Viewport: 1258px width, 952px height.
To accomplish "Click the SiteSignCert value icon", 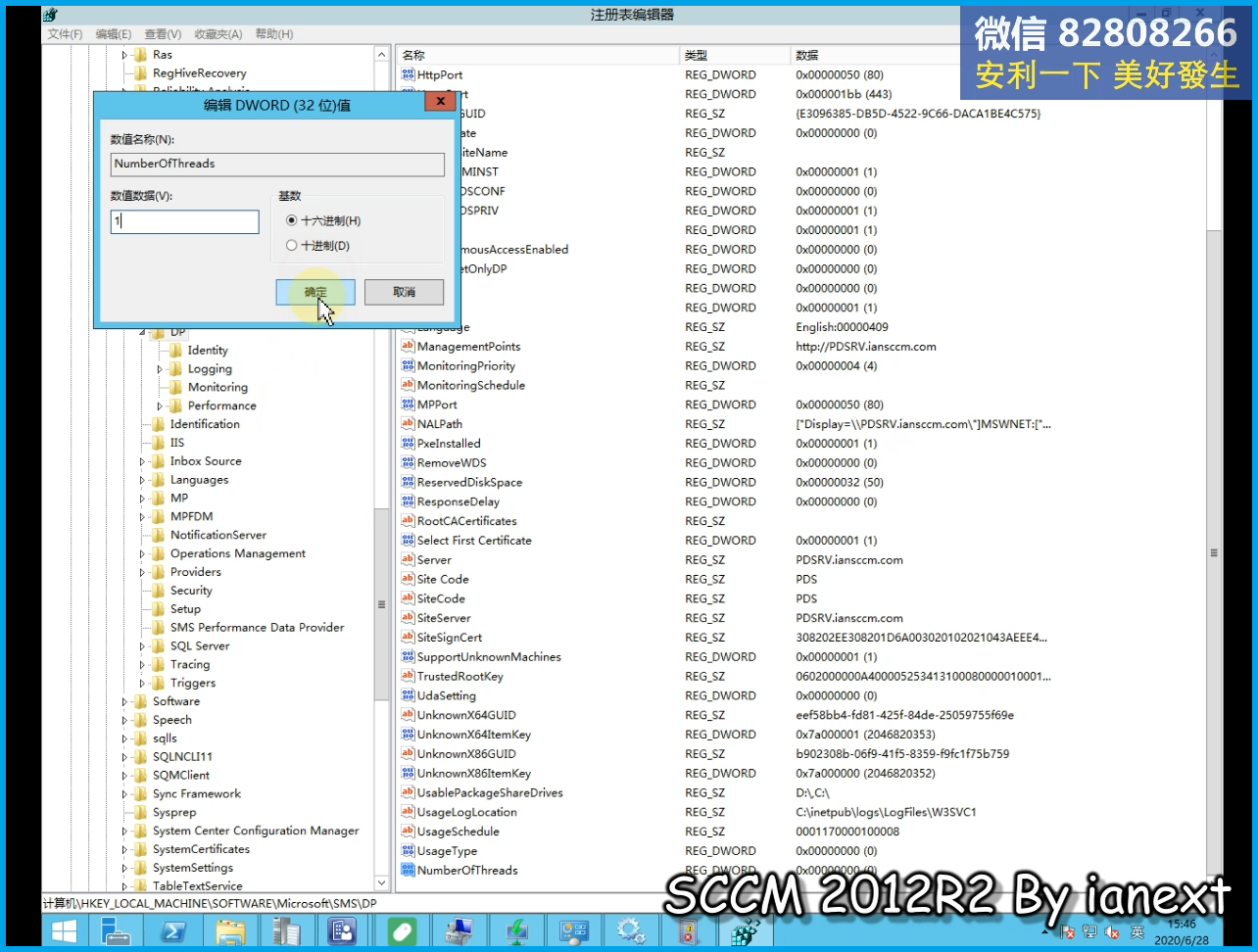I will [409, 638].
